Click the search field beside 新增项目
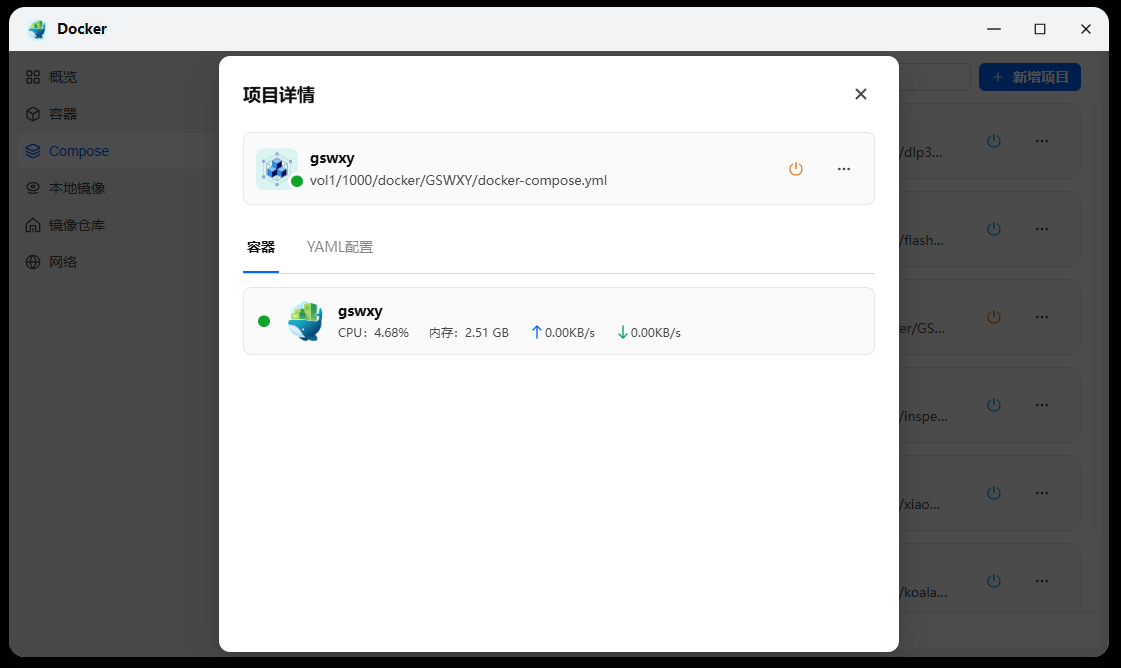 pos(934,77)
